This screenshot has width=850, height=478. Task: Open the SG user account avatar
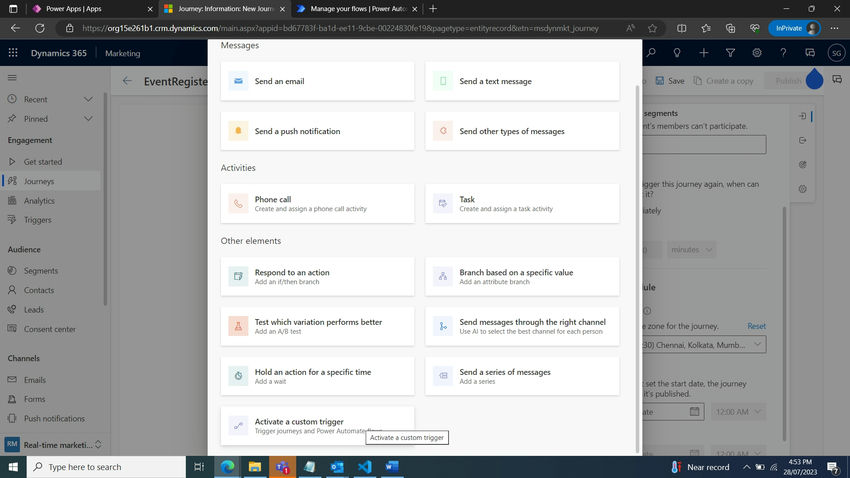coord(836,53)
